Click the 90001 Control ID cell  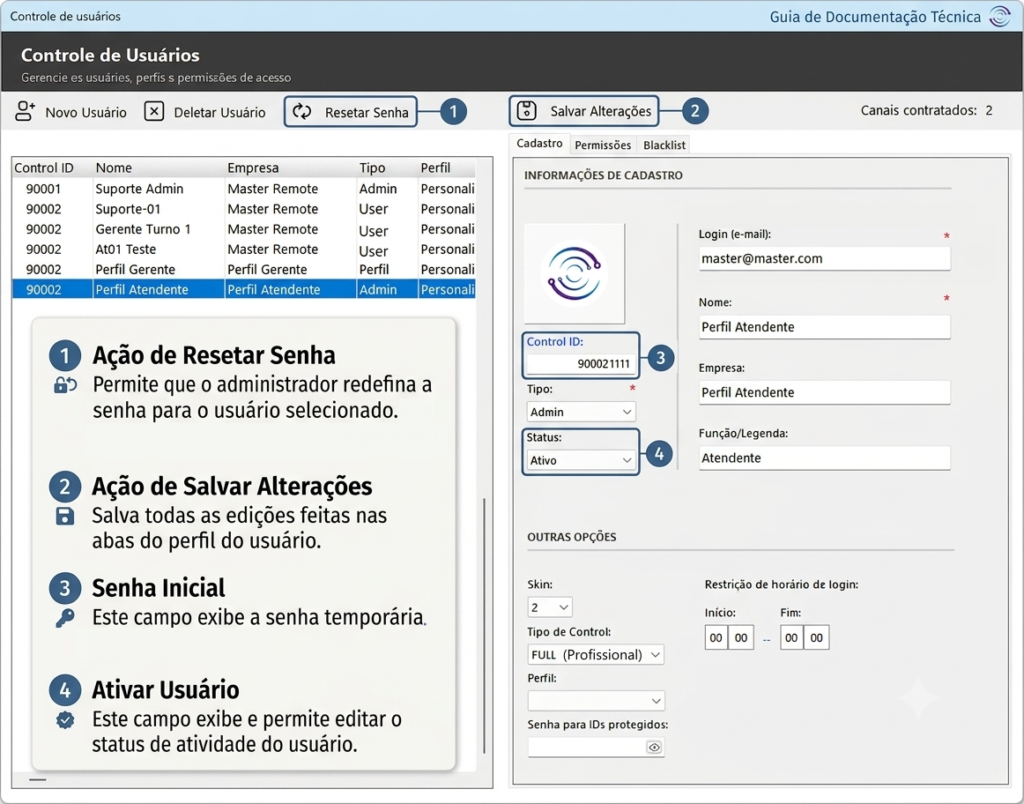43,189
